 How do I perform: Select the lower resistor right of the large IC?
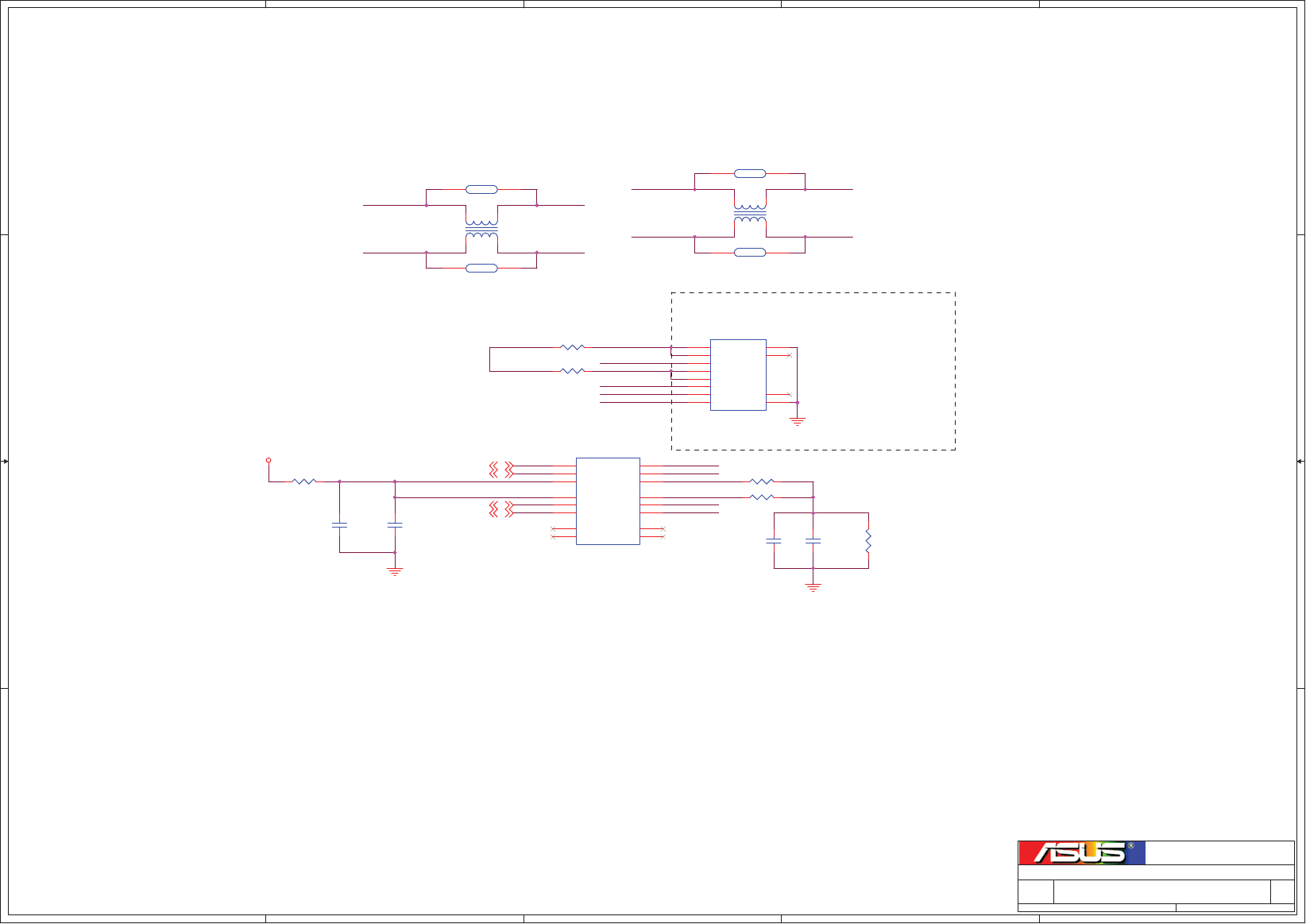pos(762,497)
